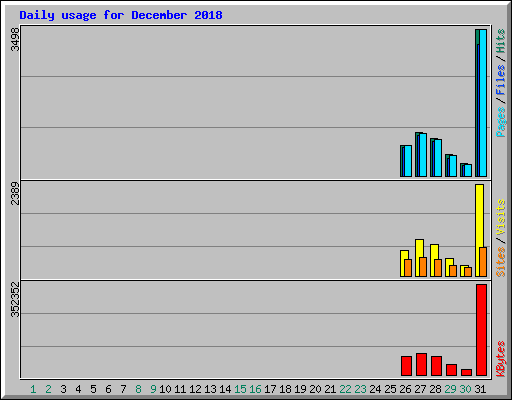Click day label 27 on the axis

click(x=420, y=389)
